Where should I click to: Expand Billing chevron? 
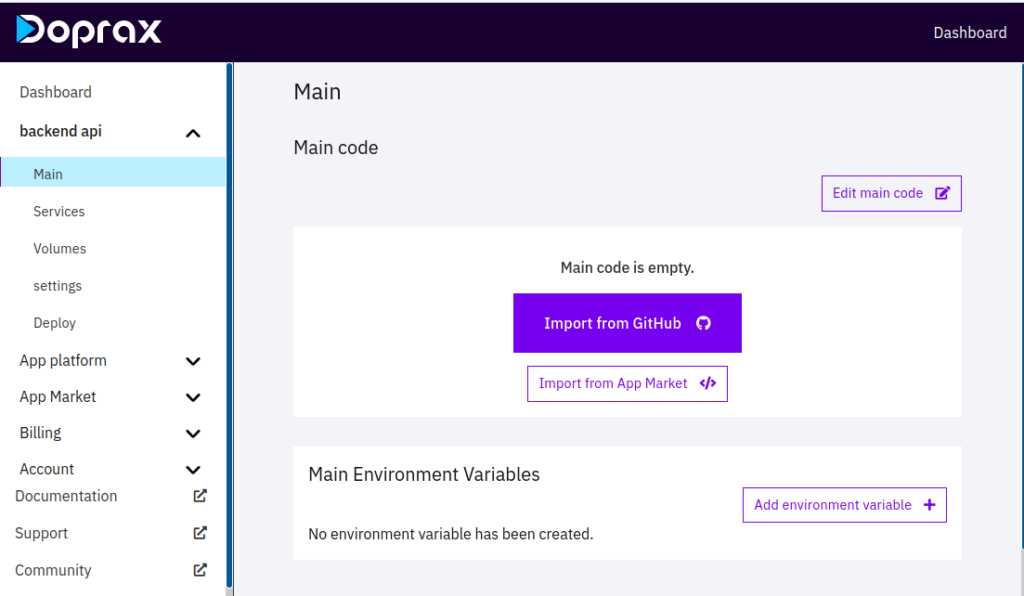(x=193, y=433)
